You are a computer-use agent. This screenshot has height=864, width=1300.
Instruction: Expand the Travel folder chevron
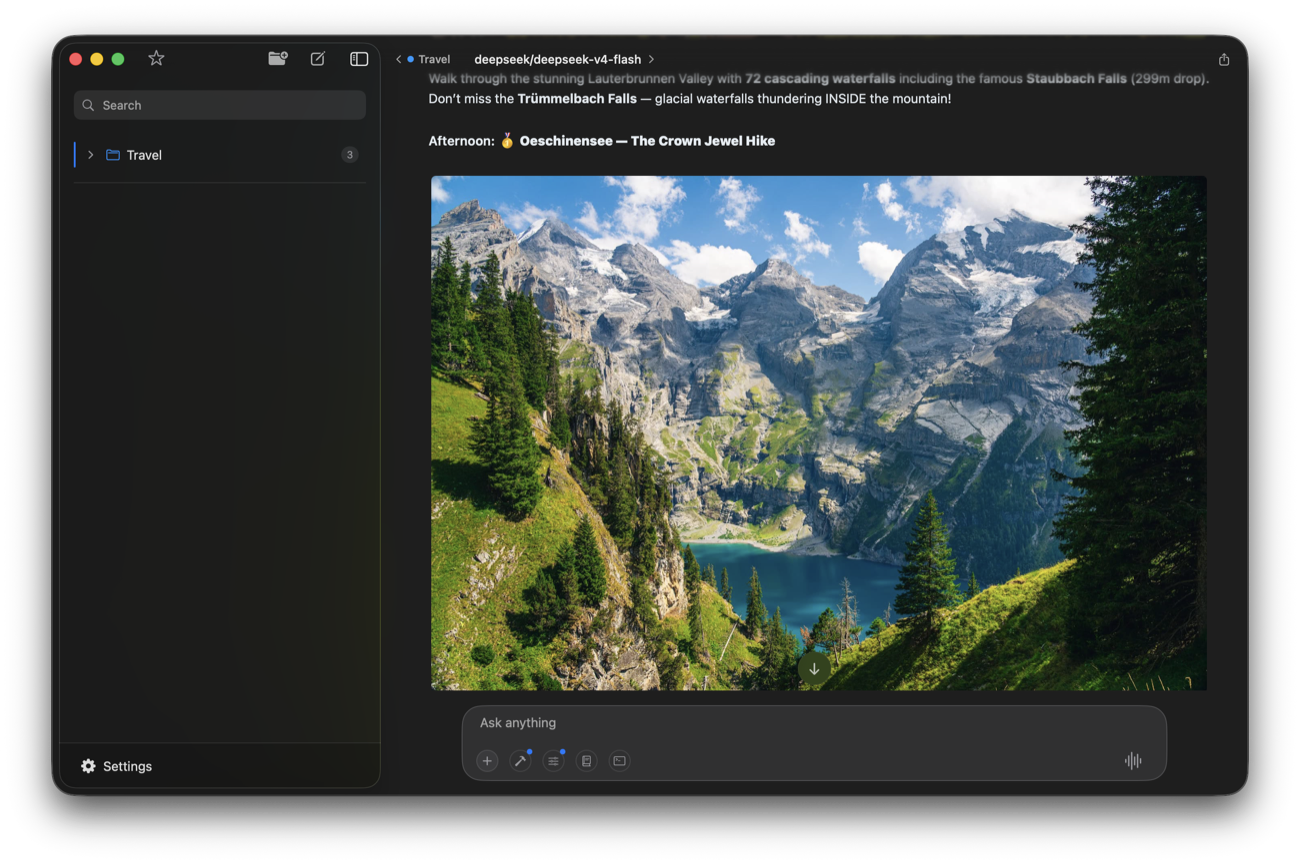tap(91, 155)
